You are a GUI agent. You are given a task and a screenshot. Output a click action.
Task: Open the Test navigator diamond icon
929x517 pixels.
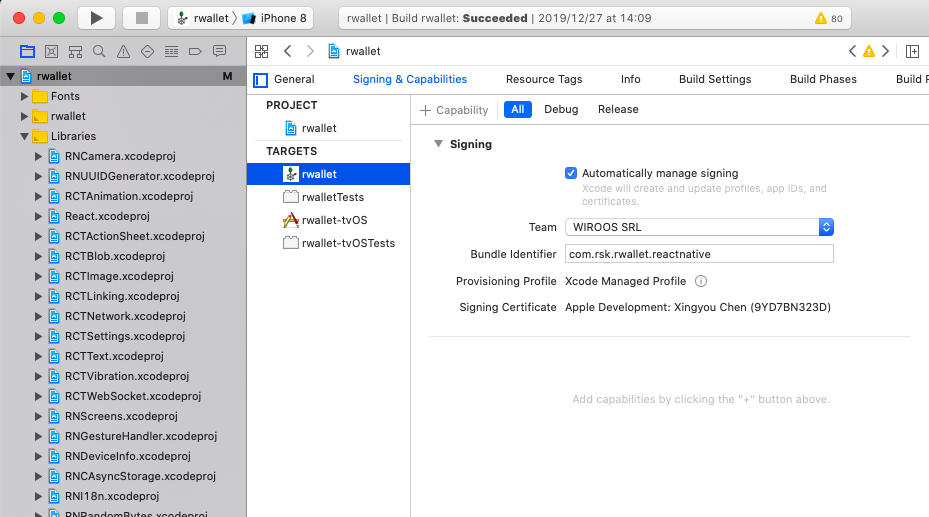tap(148, 52)
